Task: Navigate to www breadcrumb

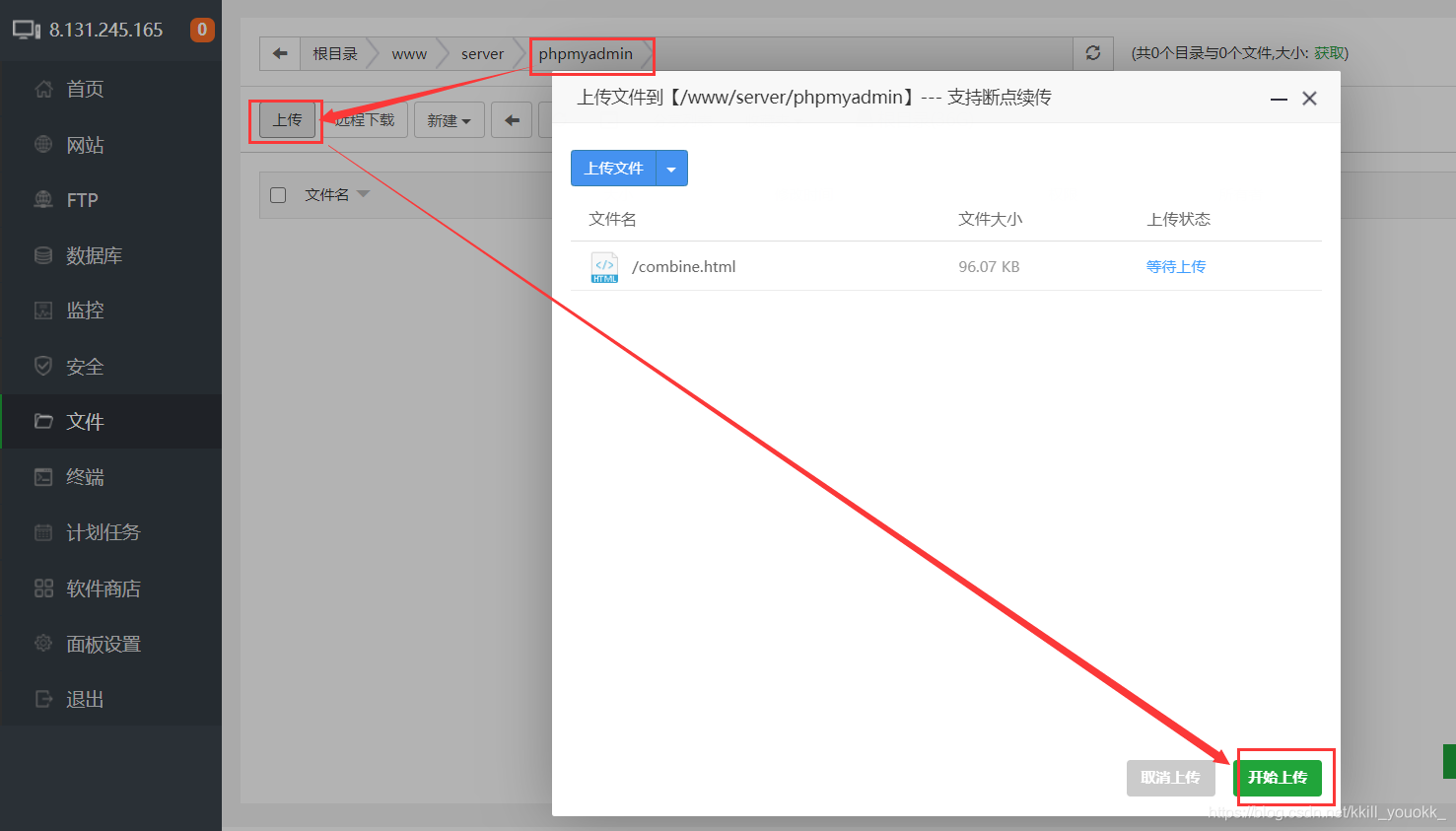Action: pyautogui.click(x=409, y=53)
